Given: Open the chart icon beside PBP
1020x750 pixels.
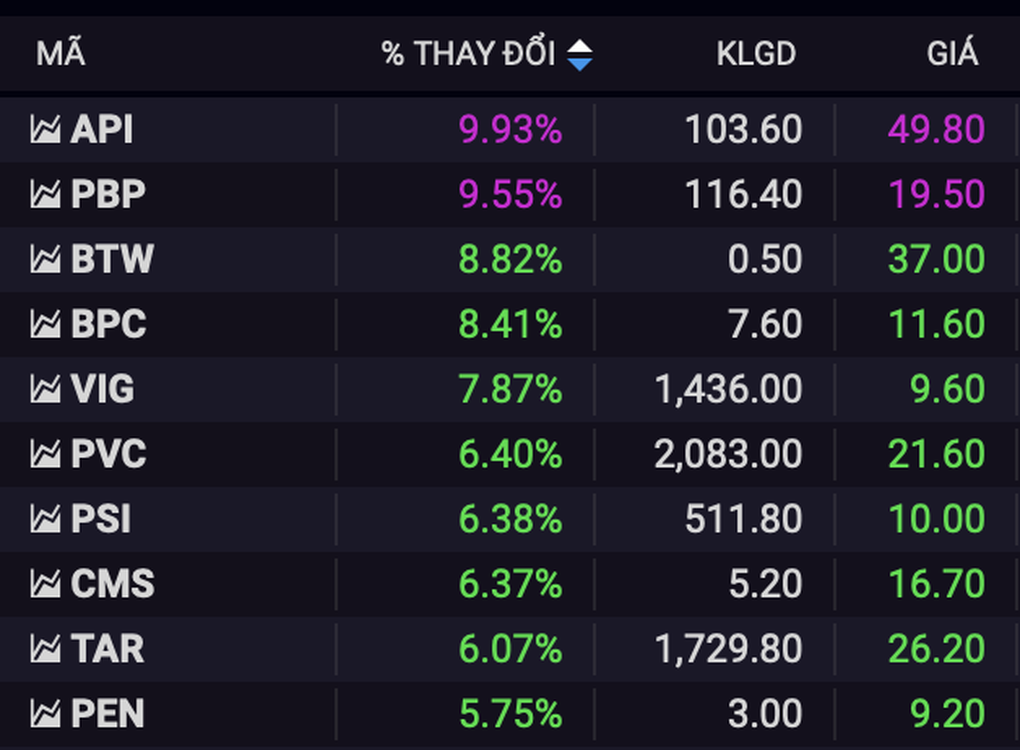Looking at the screenshot, I should [x=45, y=195].
